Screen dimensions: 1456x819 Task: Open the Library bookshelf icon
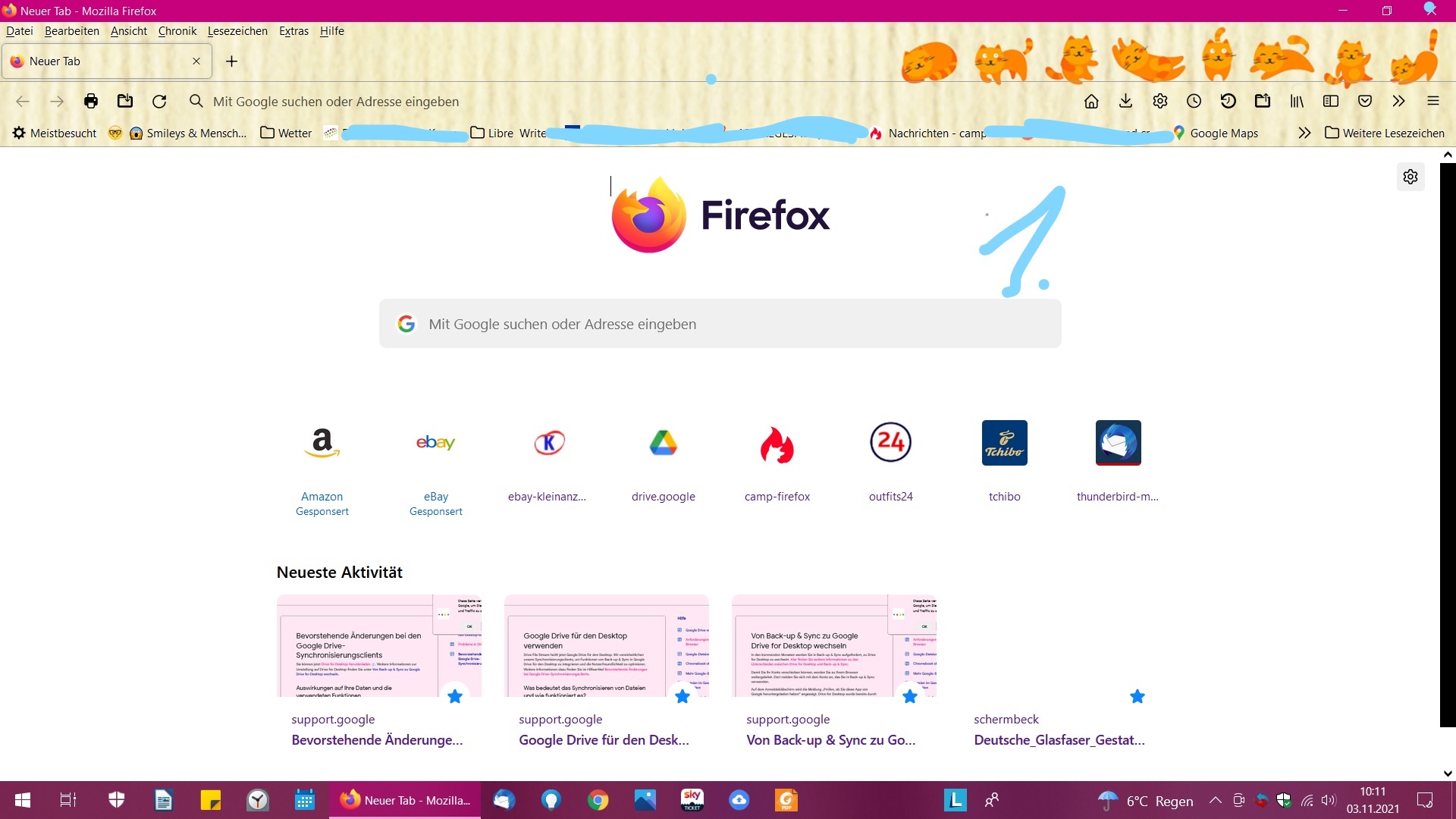[x=1297, y=101]
